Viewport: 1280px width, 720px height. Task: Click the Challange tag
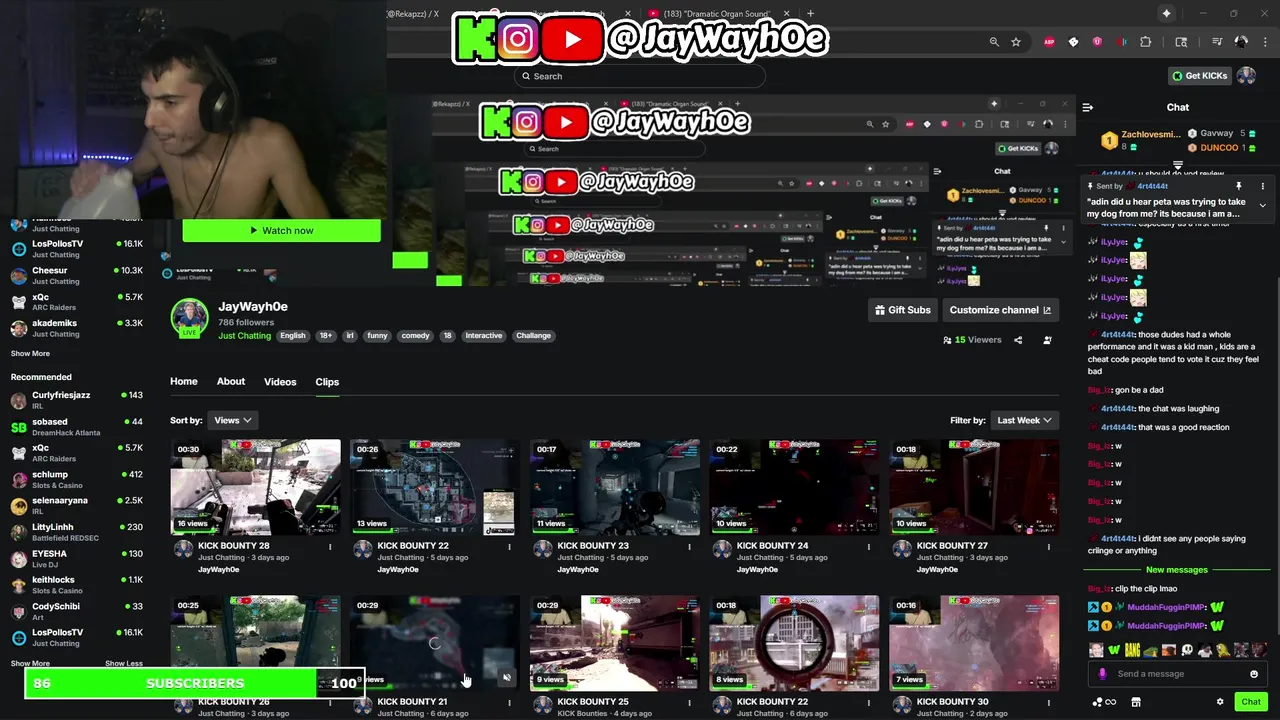[533, 336]
